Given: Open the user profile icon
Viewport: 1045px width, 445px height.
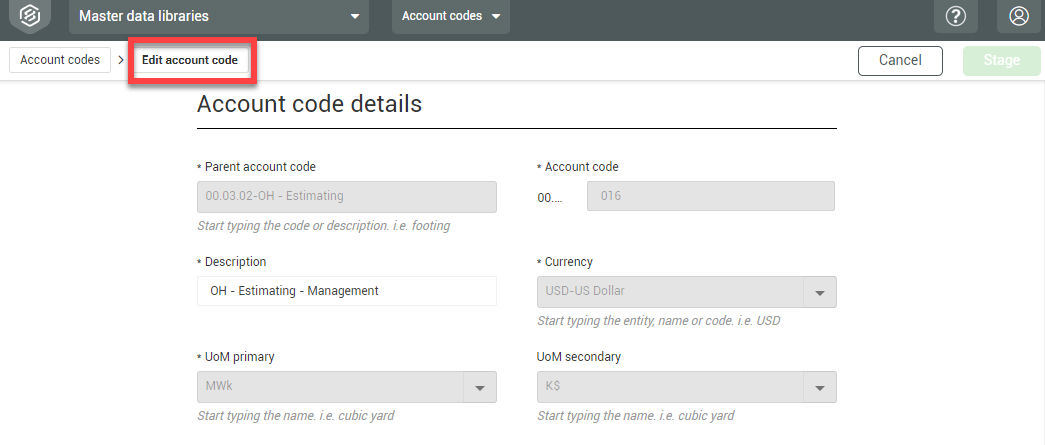Looking at the screenshot, I should pos(1018,16).
